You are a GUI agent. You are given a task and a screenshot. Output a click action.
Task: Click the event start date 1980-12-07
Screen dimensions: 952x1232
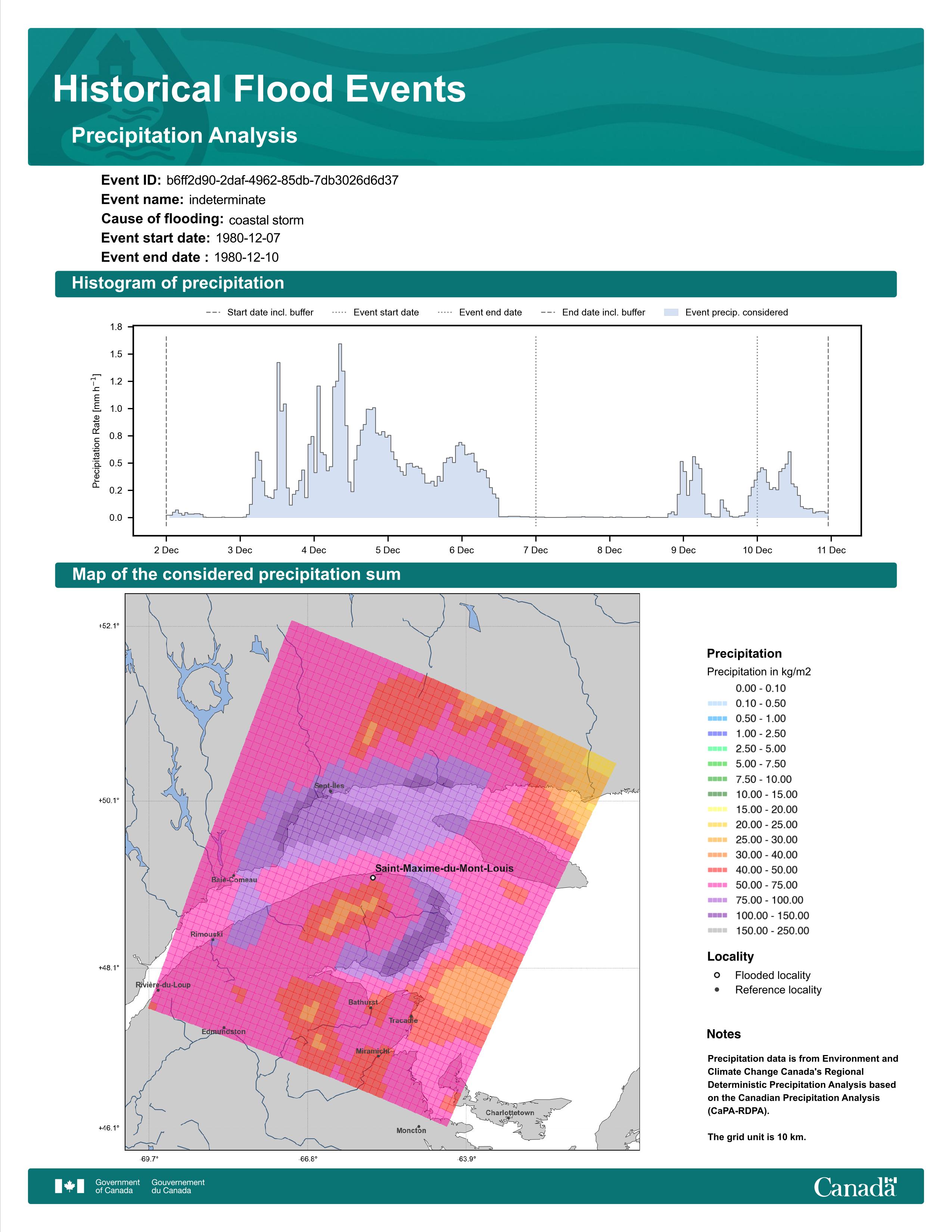[x=248, y=238]
